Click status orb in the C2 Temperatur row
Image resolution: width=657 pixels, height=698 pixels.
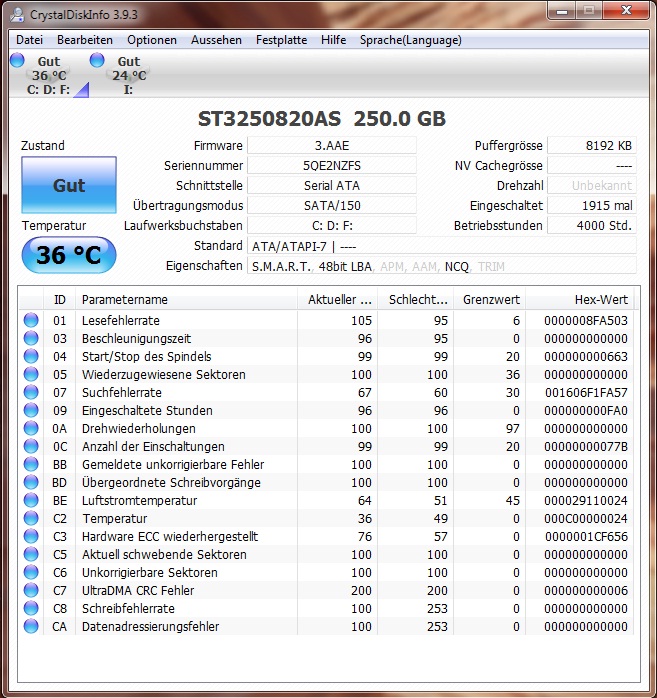pyautogui.click(x=31, y=518)
